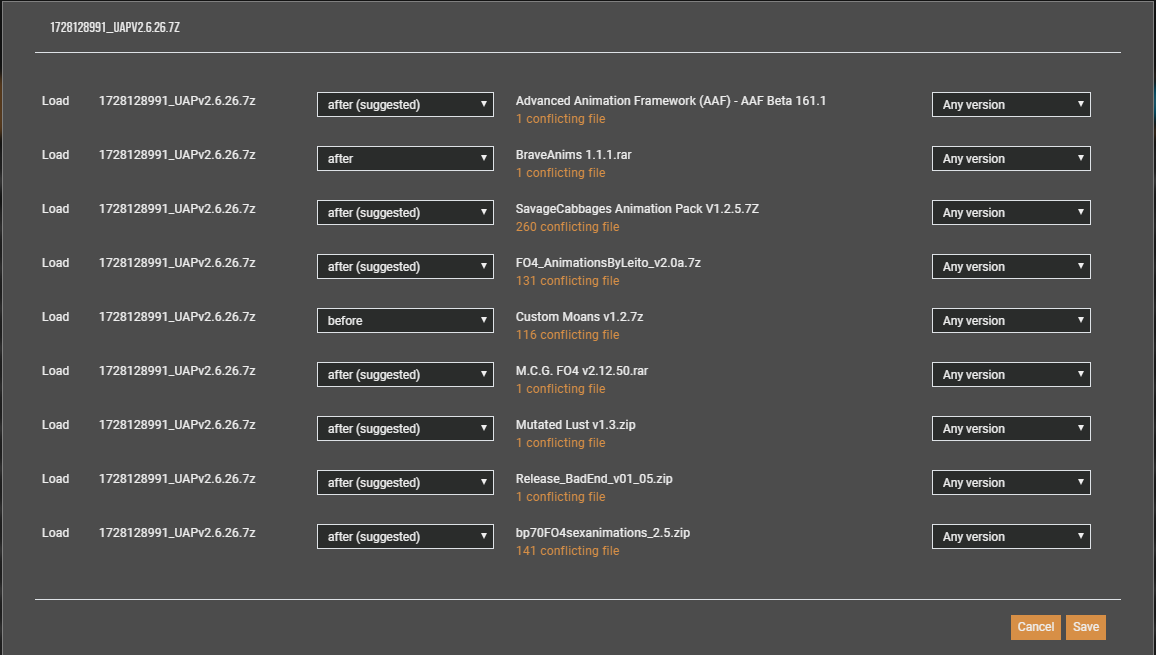This screenshot has height=655, width=1156.
Task: Open Any version dropdown for Advanced Animation Framework
Action: tap(1011, 105)
